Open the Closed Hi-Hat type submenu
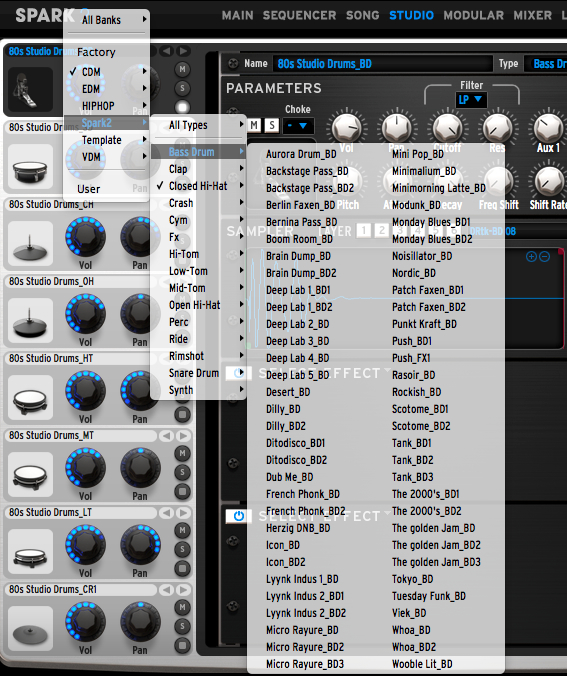567x676 pixels. 198,186
